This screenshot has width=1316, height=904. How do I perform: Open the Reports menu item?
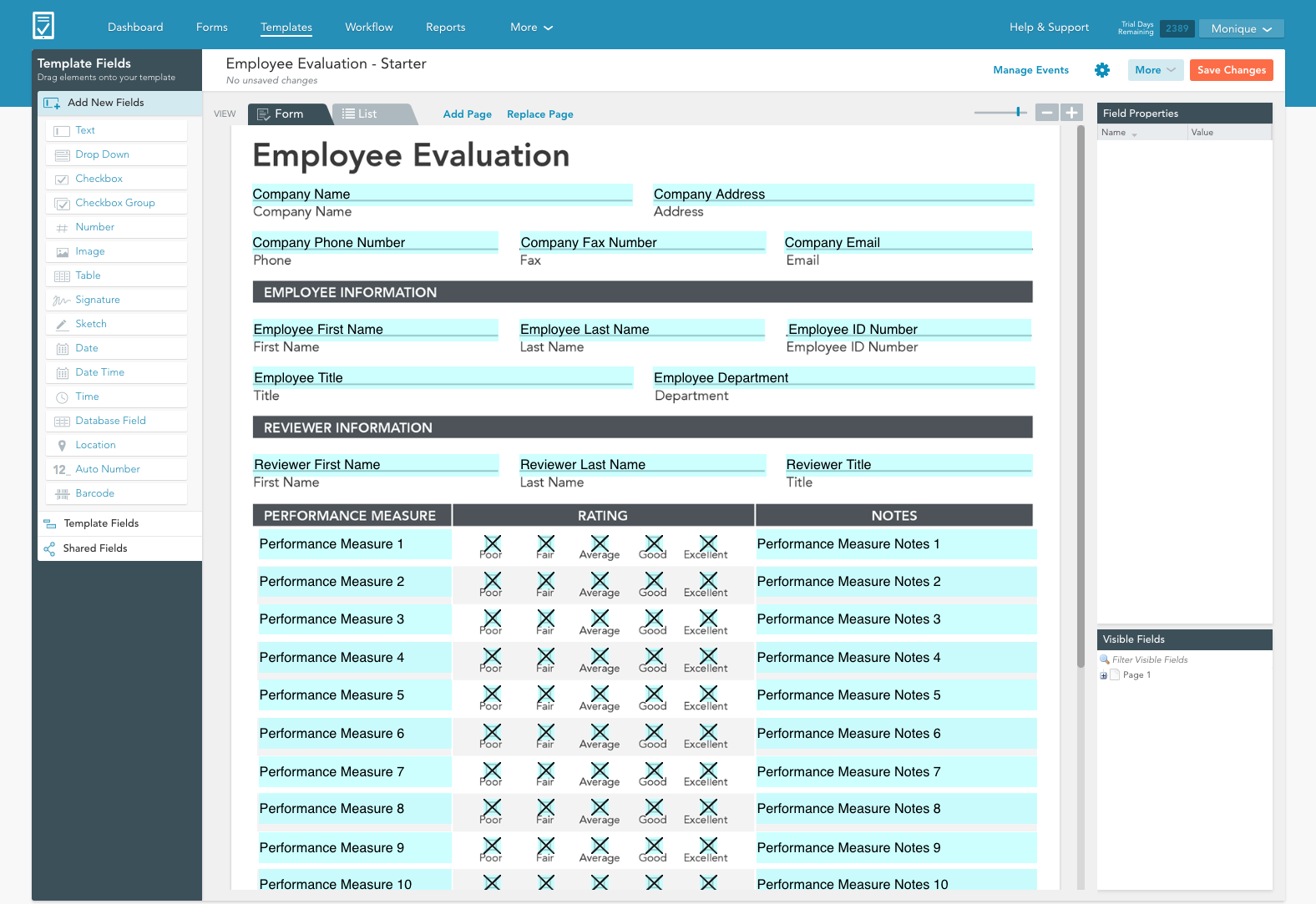point(446,28)
